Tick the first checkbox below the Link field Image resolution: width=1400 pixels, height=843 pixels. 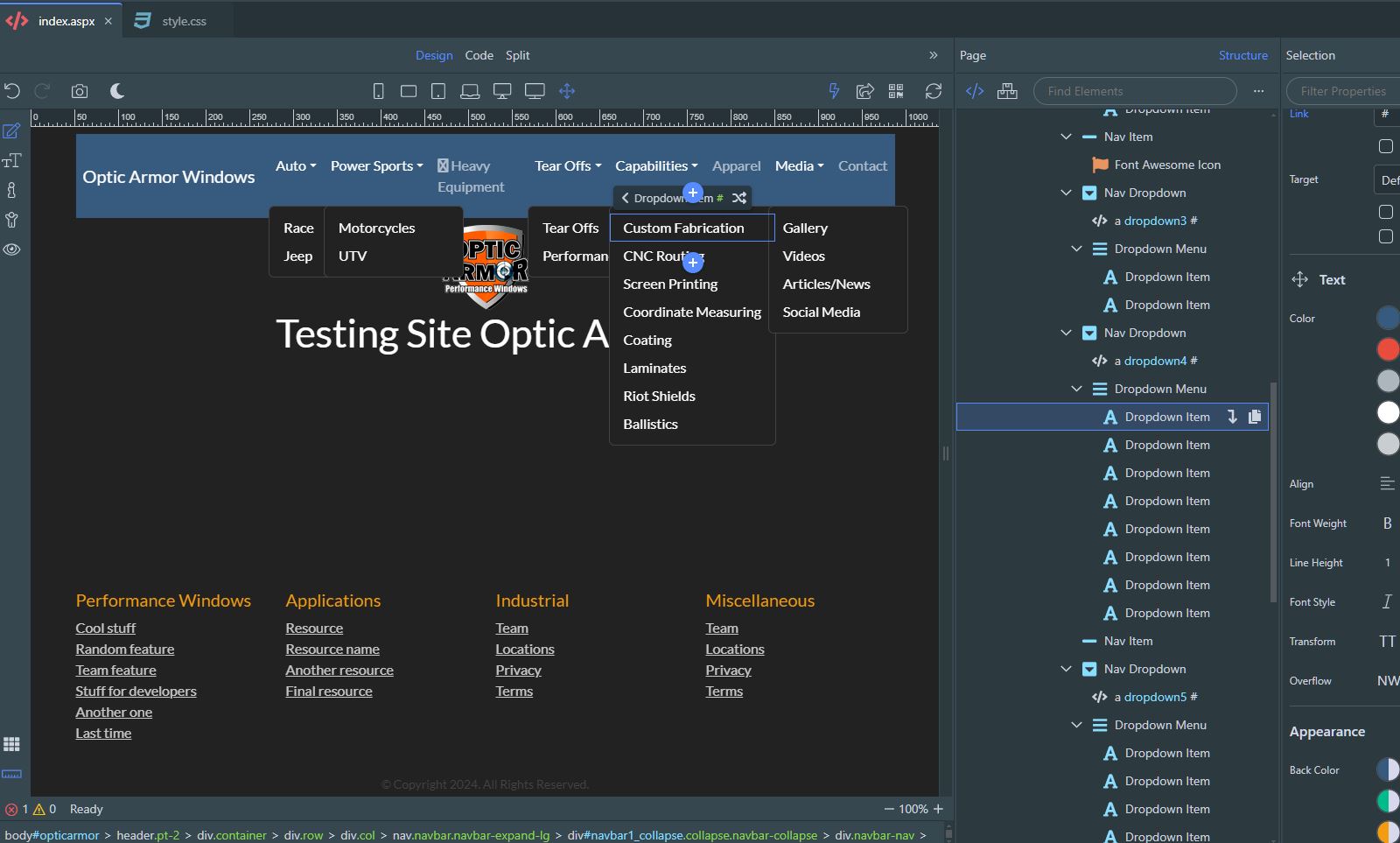1386,146
